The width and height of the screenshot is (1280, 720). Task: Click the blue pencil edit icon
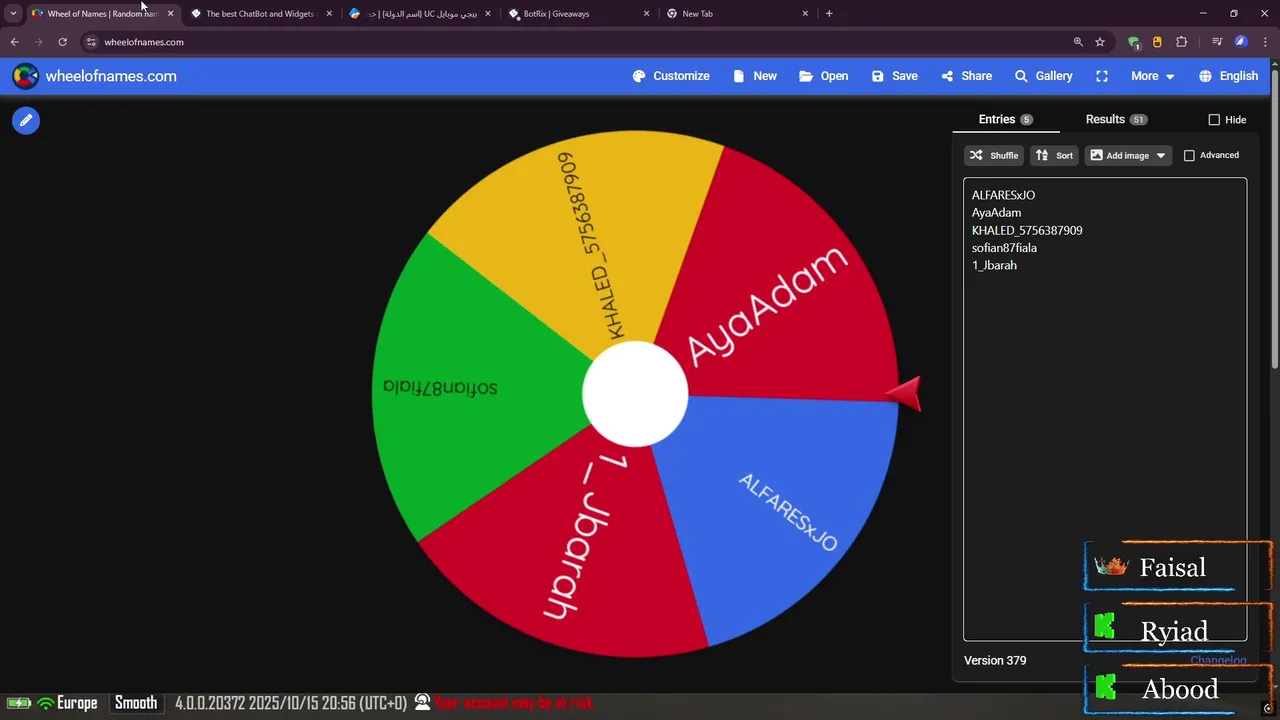coord(26,120)
